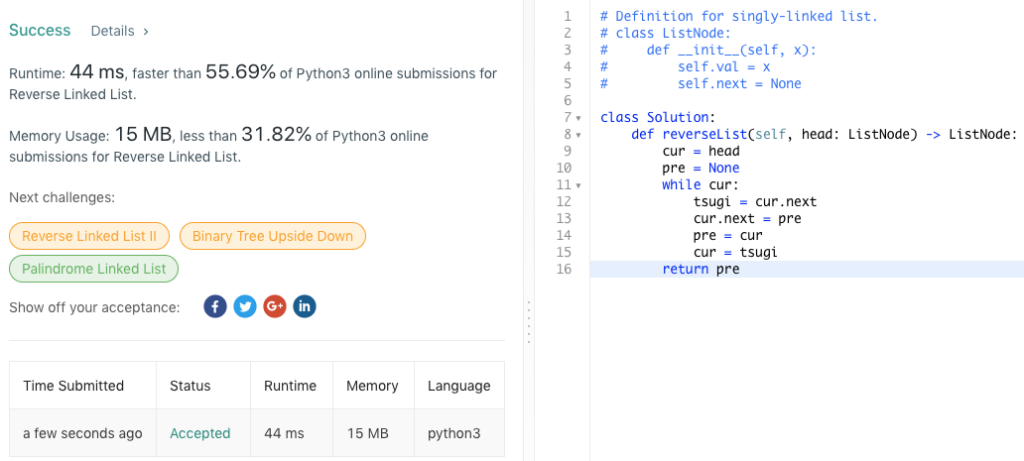Click 'cur.next = pre' code line

(747, 219)
